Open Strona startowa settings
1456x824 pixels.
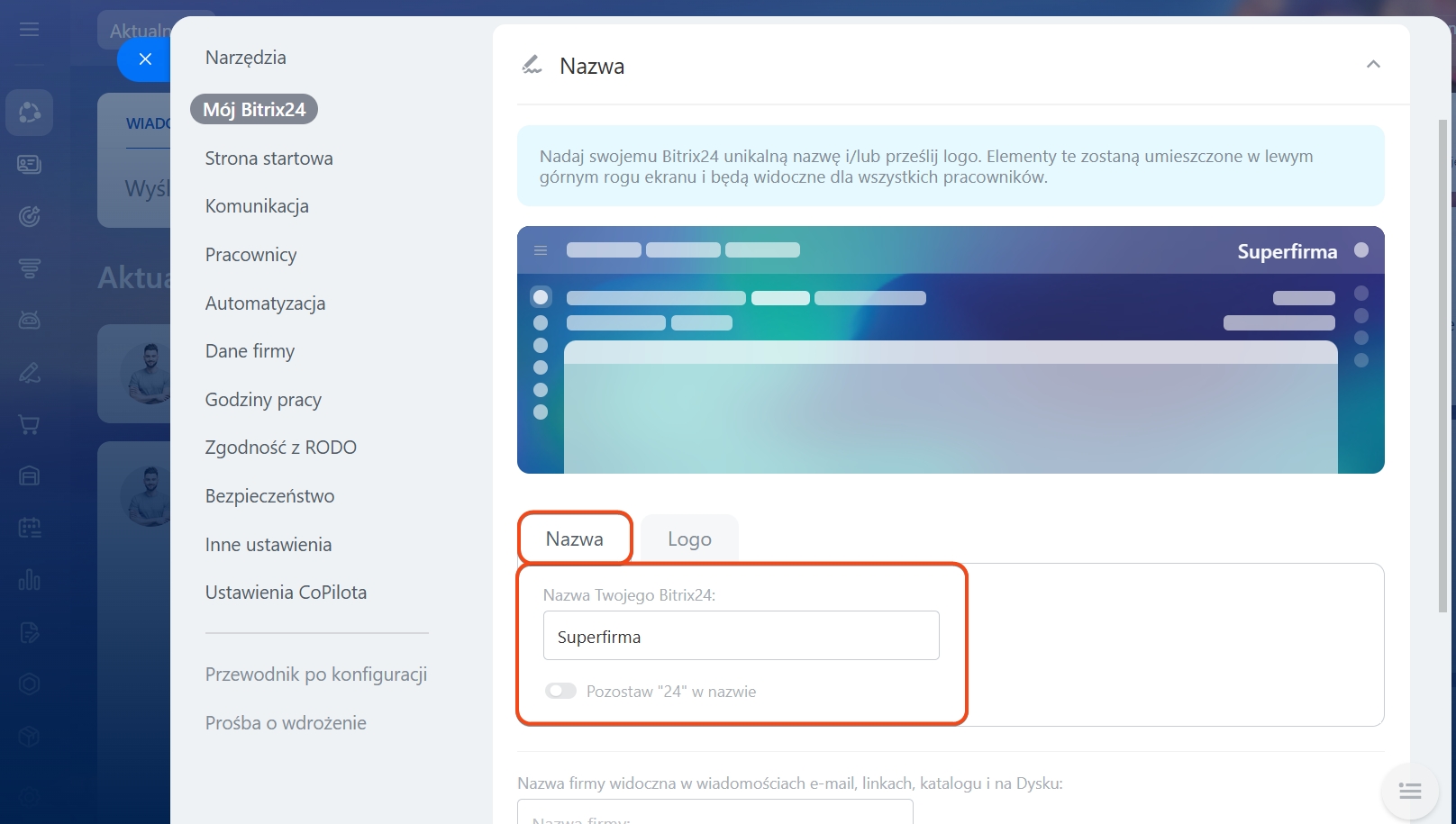[269, 158]
